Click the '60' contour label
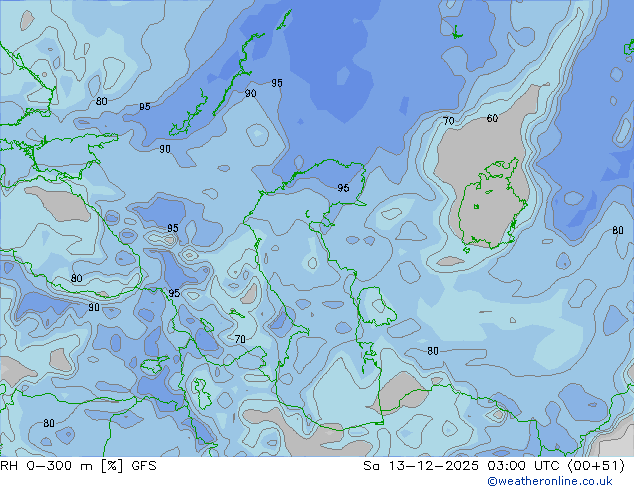The image size is (634, 490). pos(492,118)
